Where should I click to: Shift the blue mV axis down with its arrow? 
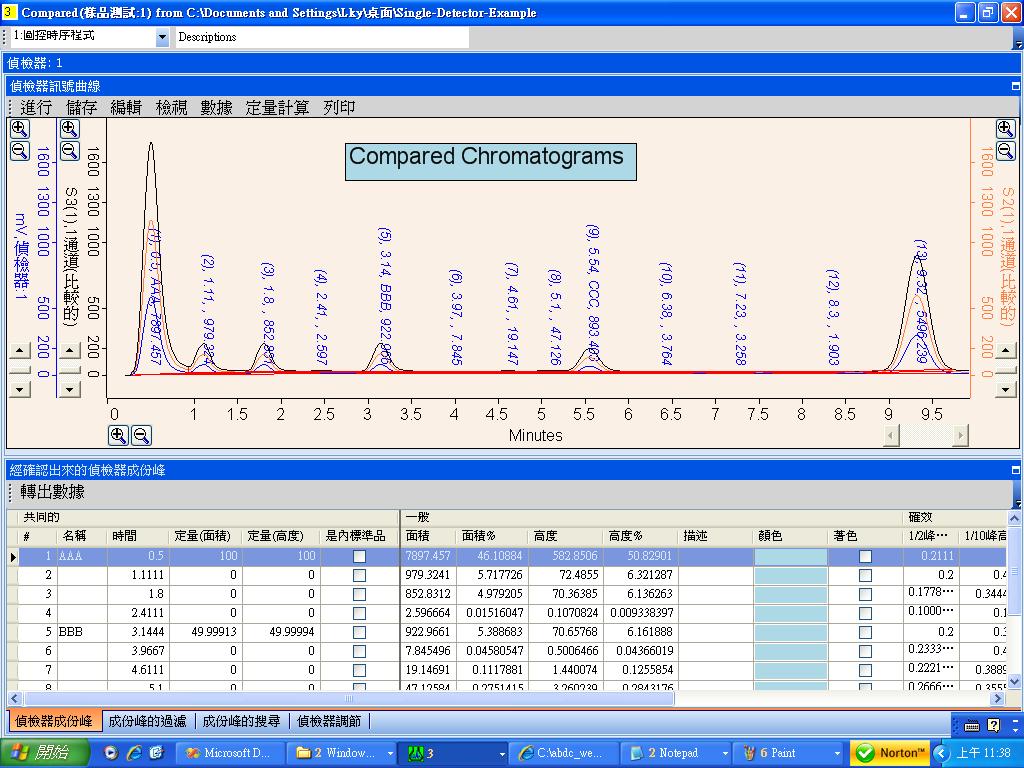click(x=20, y=390)
